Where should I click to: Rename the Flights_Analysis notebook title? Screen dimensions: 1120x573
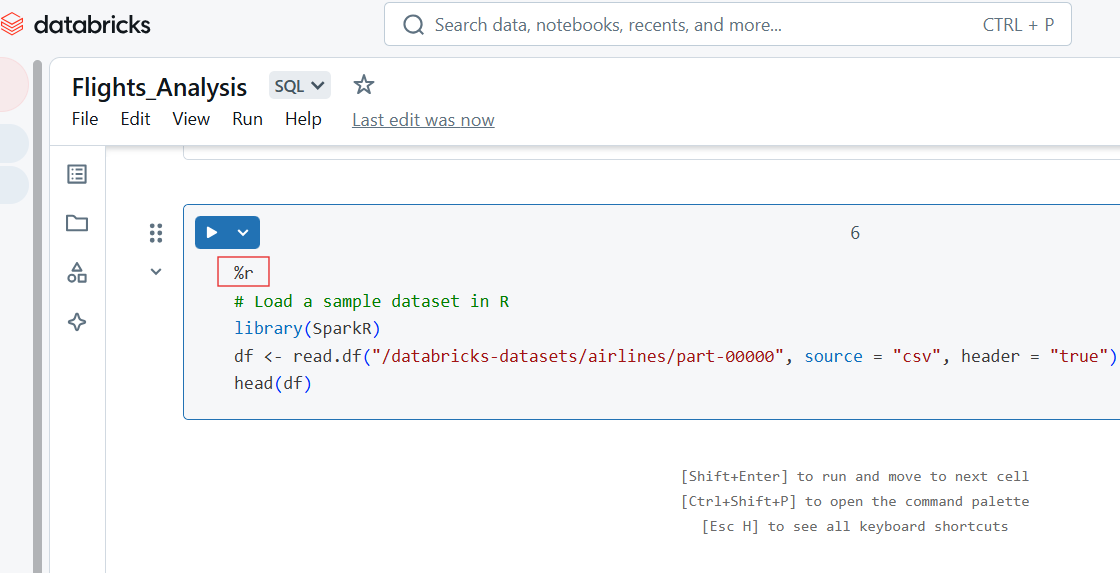point(159,87)
